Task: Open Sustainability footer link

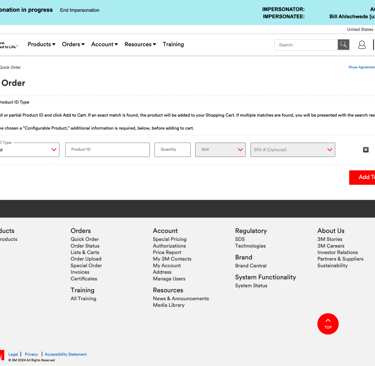Action: click(333, 266)
